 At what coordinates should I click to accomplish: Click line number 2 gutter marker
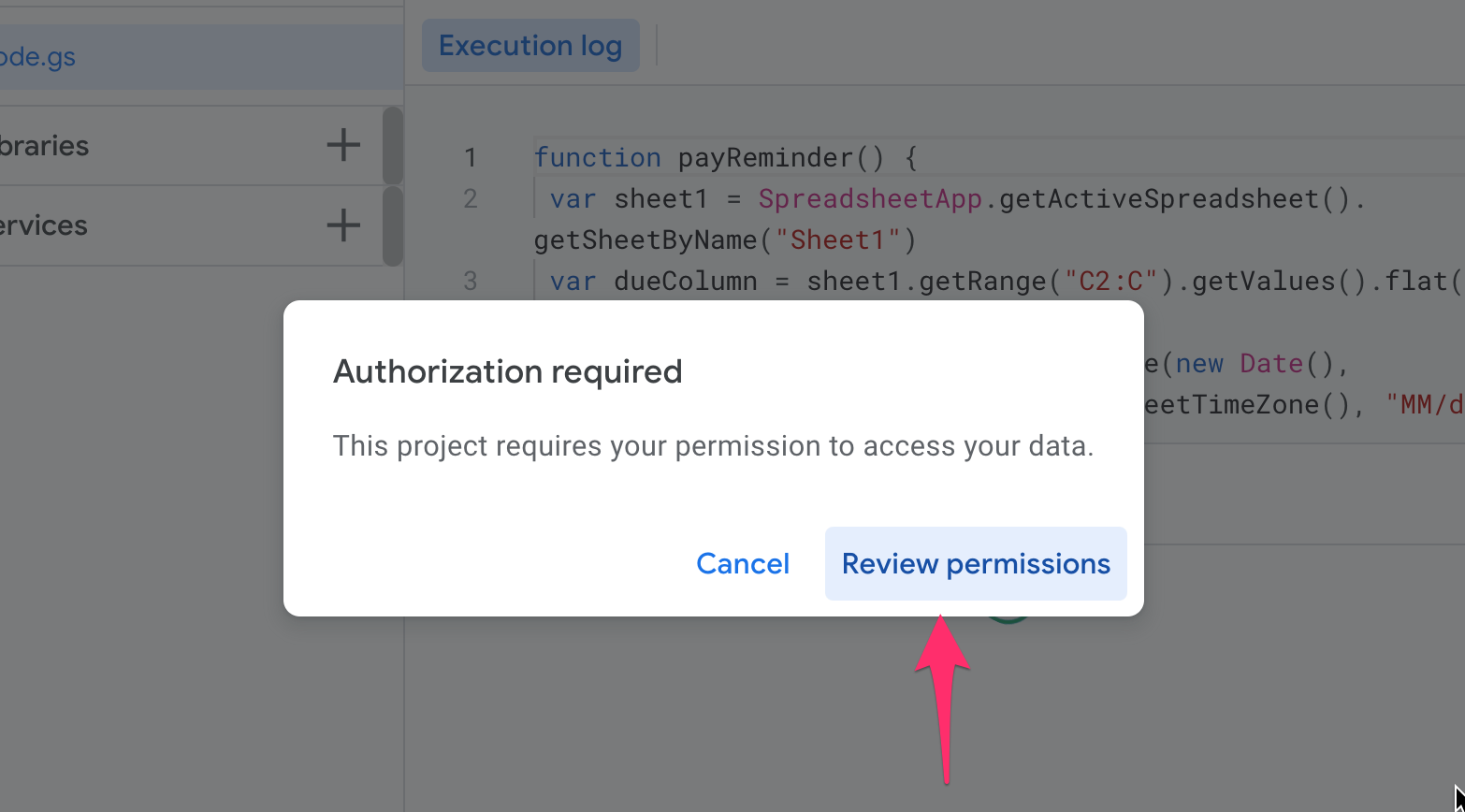[471, 198]
